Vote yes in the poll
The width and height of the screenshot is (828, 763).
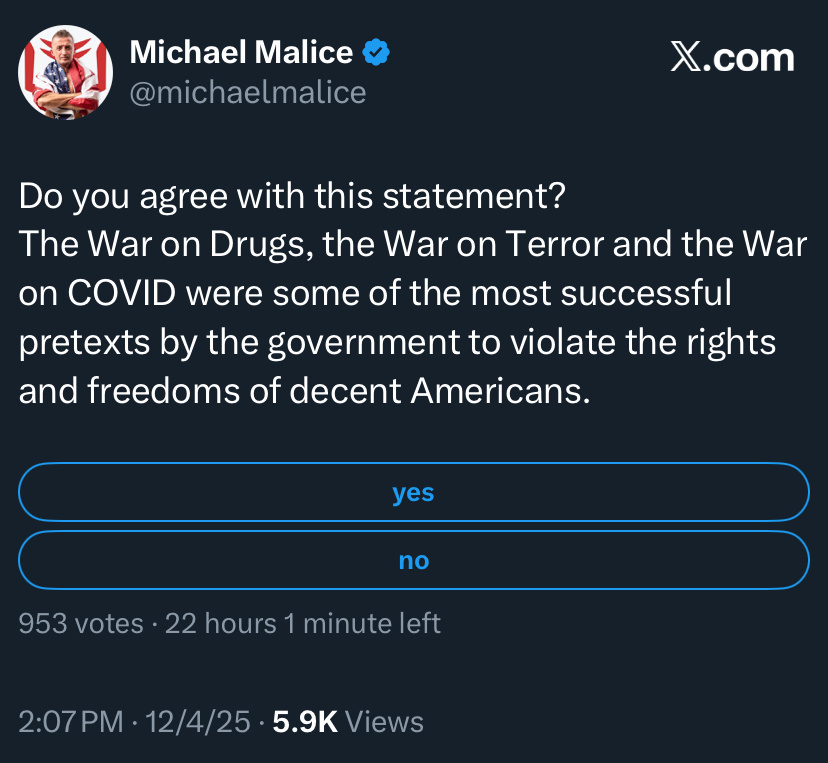click(413, 492)
